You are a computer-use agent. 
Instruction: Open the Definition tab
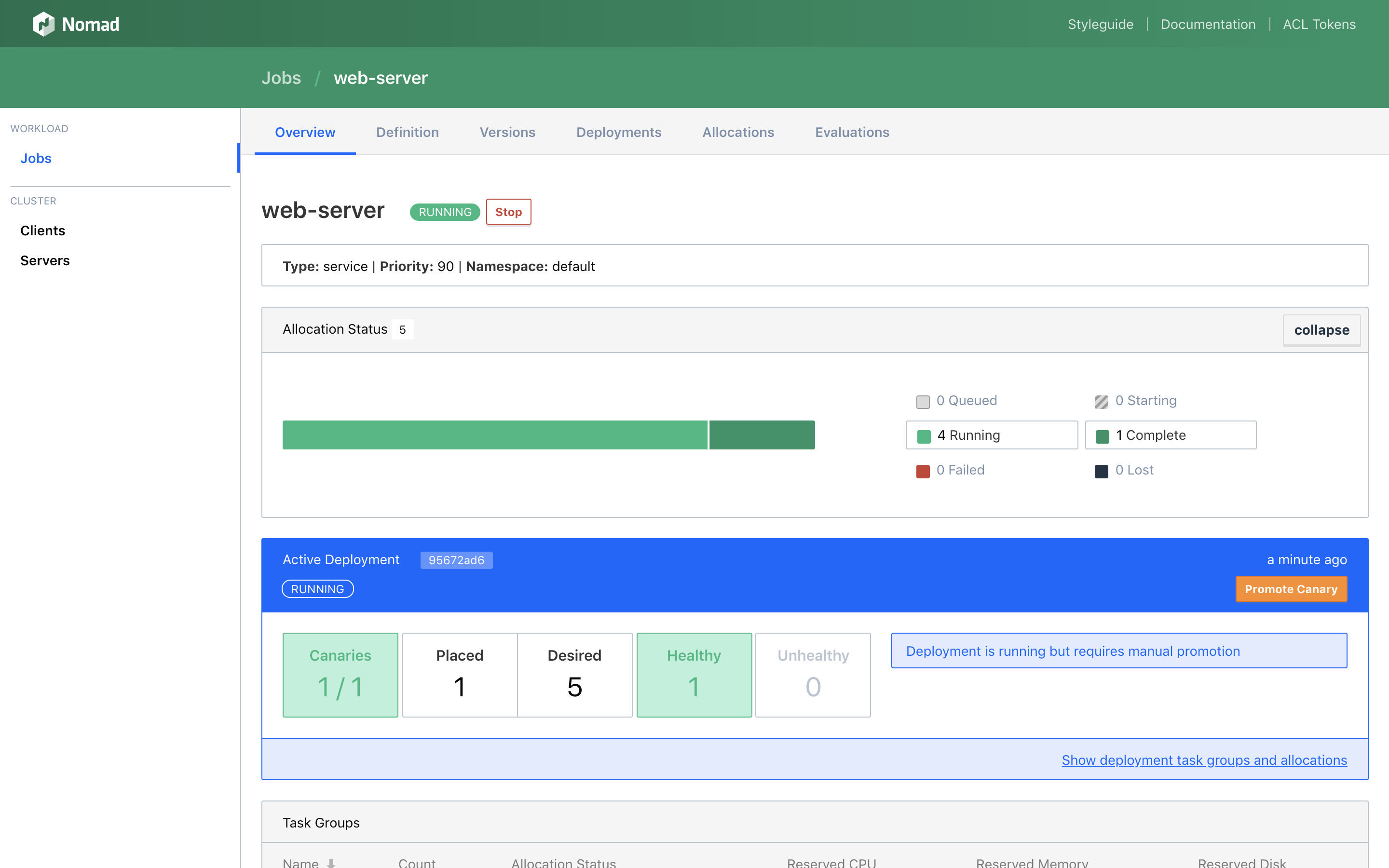coord(407,133)
